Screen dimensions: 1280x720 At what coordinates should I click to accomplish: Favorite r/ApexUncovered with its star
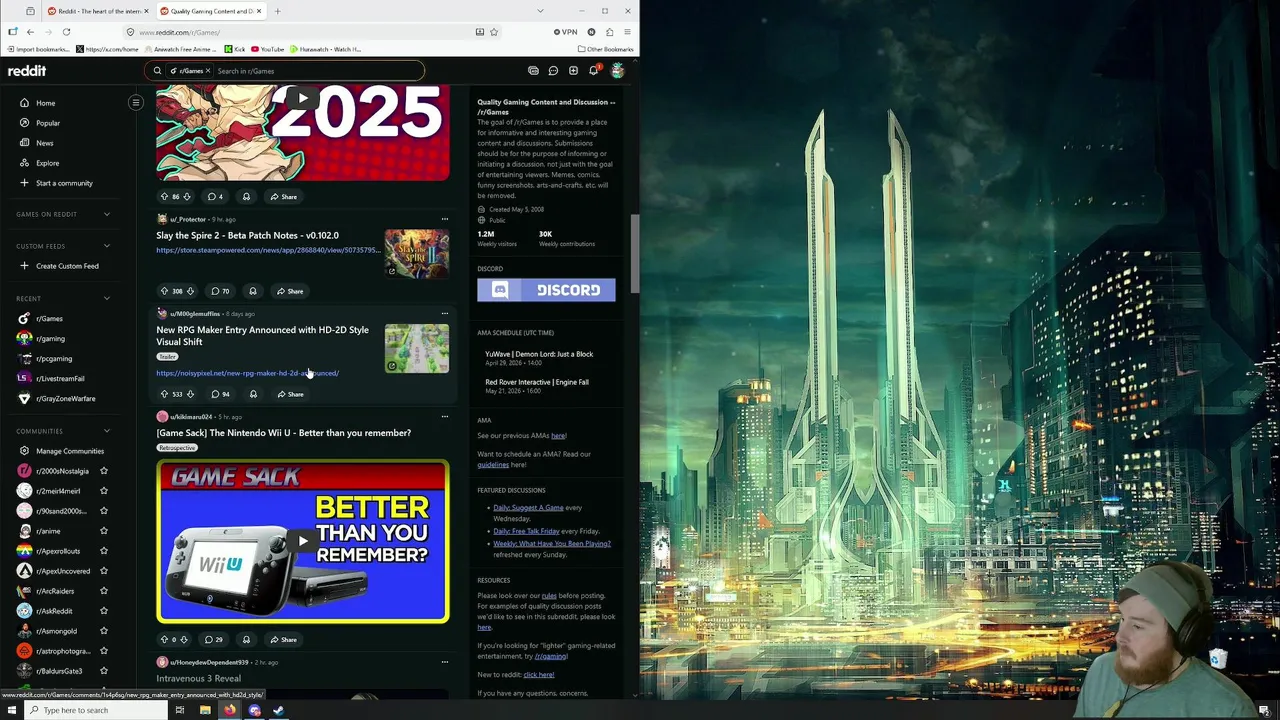(x=103, y=571)
